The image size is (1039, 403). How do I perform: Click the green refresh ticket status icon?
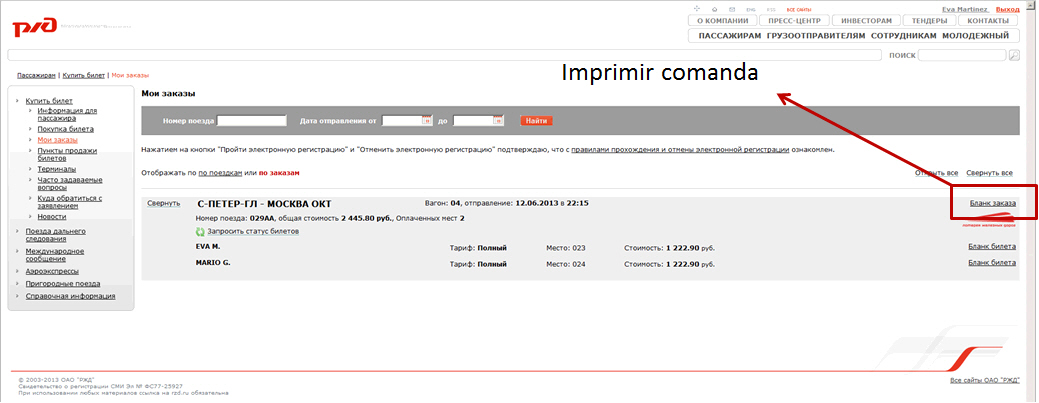(x=200, y=232)
